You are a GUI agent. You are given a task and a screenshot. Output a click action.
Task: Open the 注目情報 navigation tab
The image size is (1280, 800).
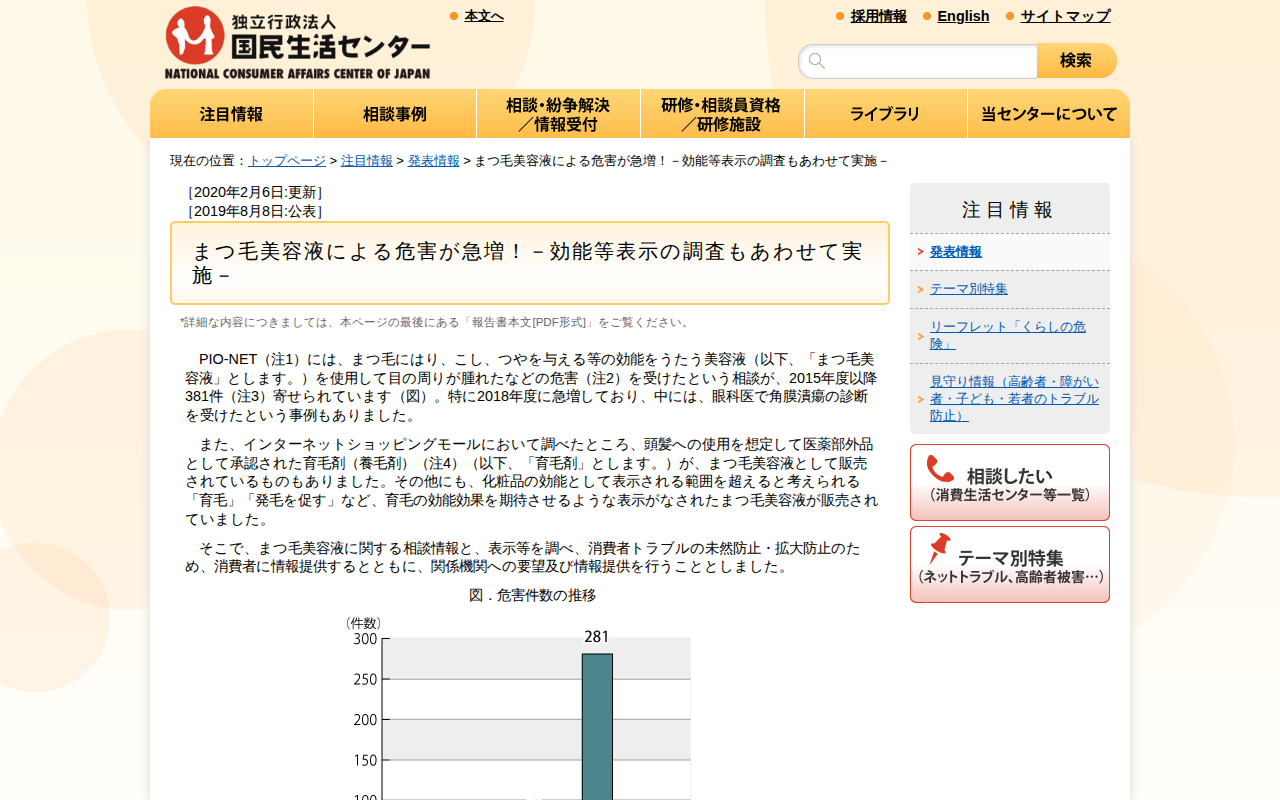pyautogui.click(x=231, y=113)
